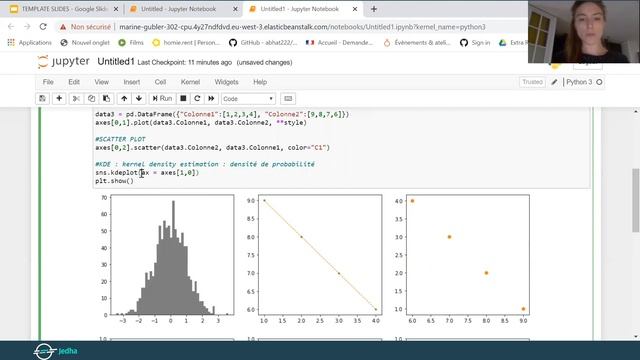Switch to TEMPLATE SLIDES Google Slides tab

click(x=64, y=9)
